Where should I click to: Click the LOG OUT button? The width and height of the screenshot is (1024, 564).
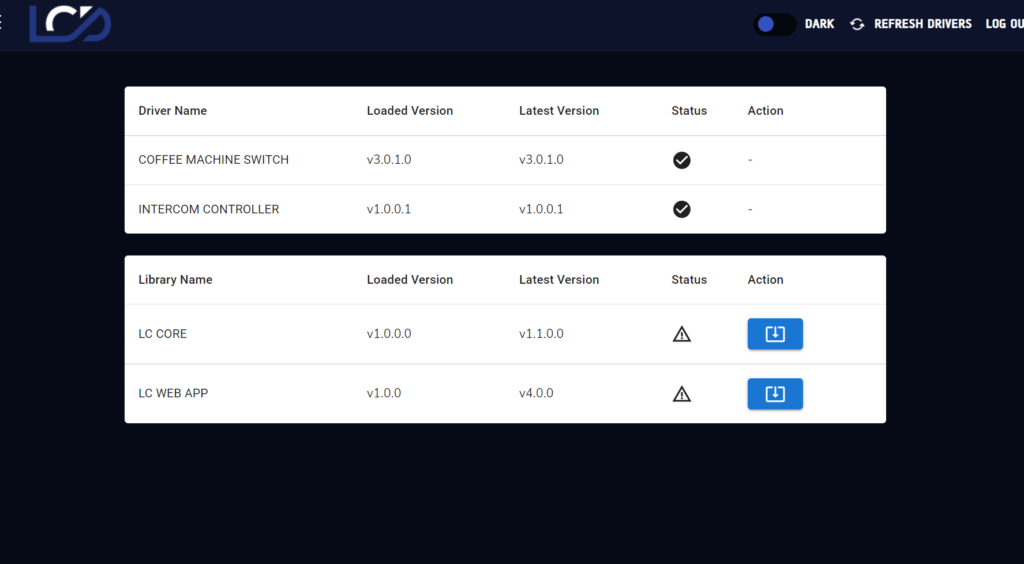(1004, 24)
